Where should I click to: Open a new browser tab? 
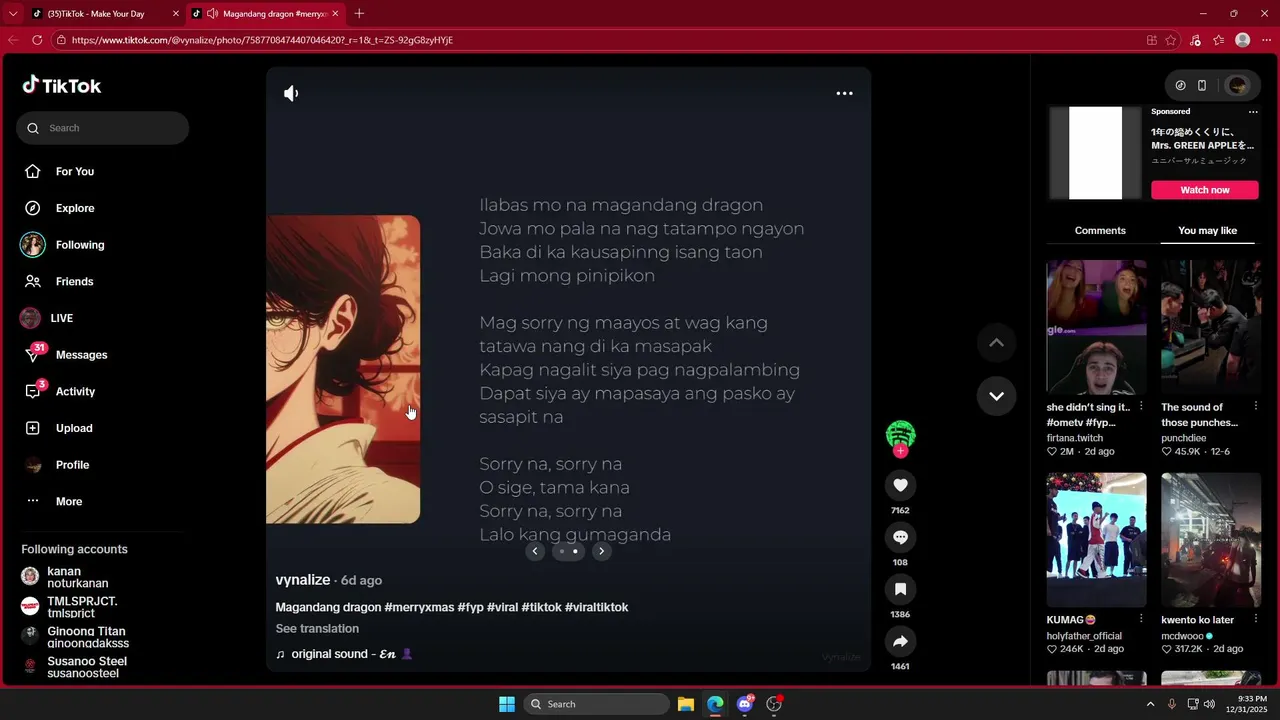[359, 14]
